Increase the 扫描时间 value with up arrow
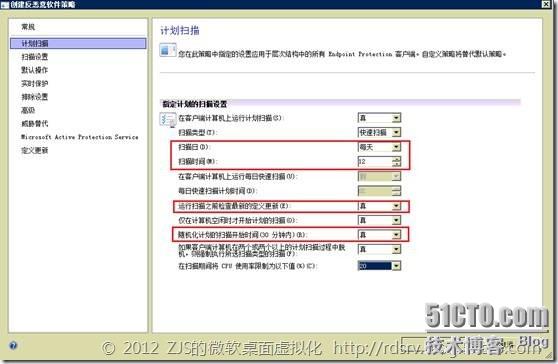Viewport: 558px width, 364px height. [396, 159]
